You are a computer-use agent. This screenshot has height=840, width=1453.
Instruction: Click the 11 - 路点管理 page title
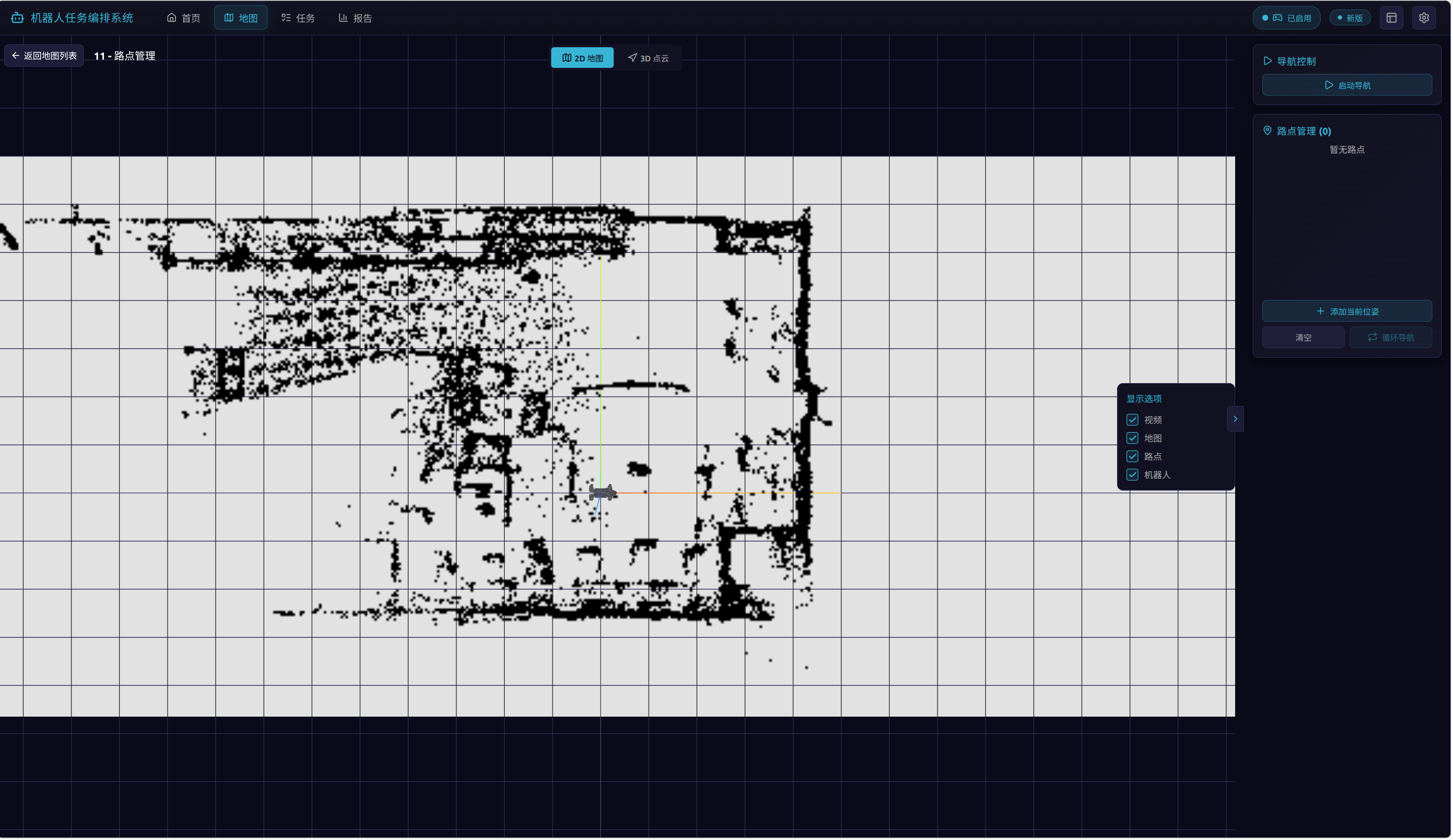[x=125, y=56]
